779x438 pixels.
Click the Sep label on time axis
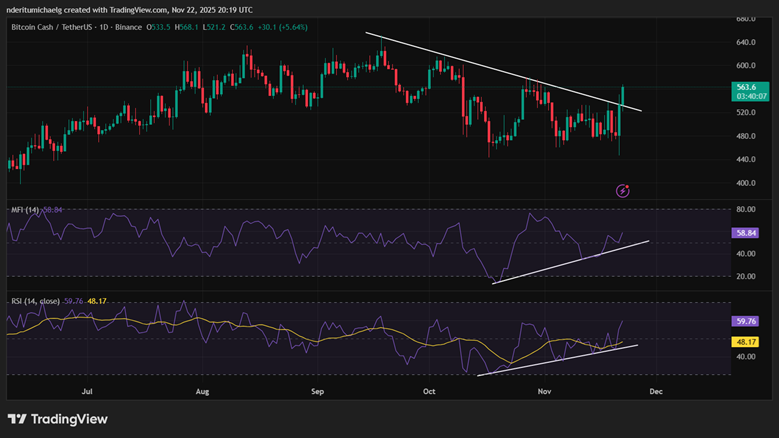318,393
